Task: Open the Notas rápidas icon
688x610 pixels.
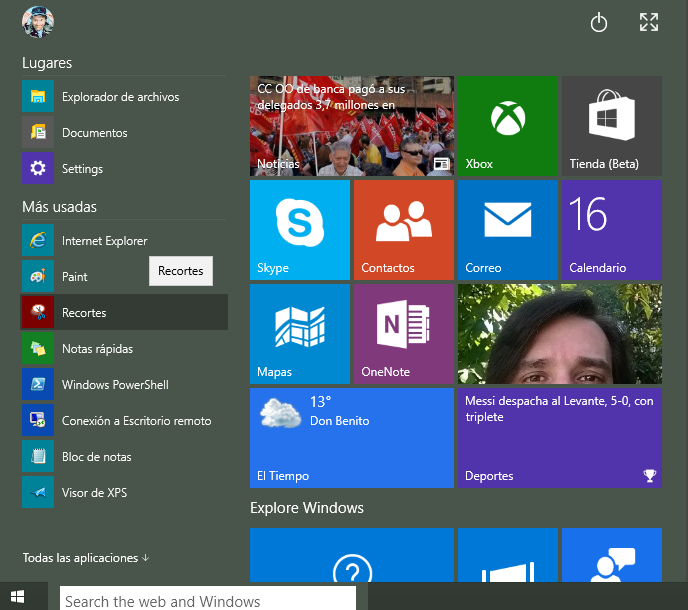Action: 38,348
